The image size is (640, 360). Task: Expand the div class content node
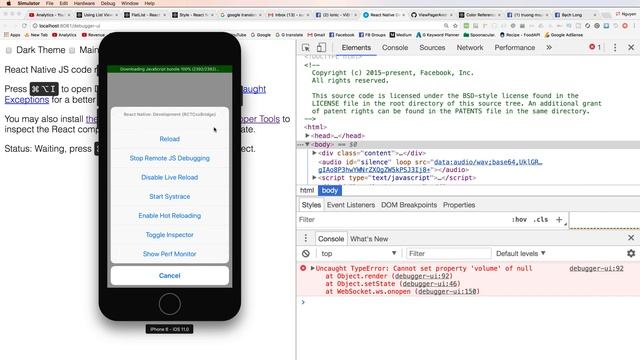point(314,153)
